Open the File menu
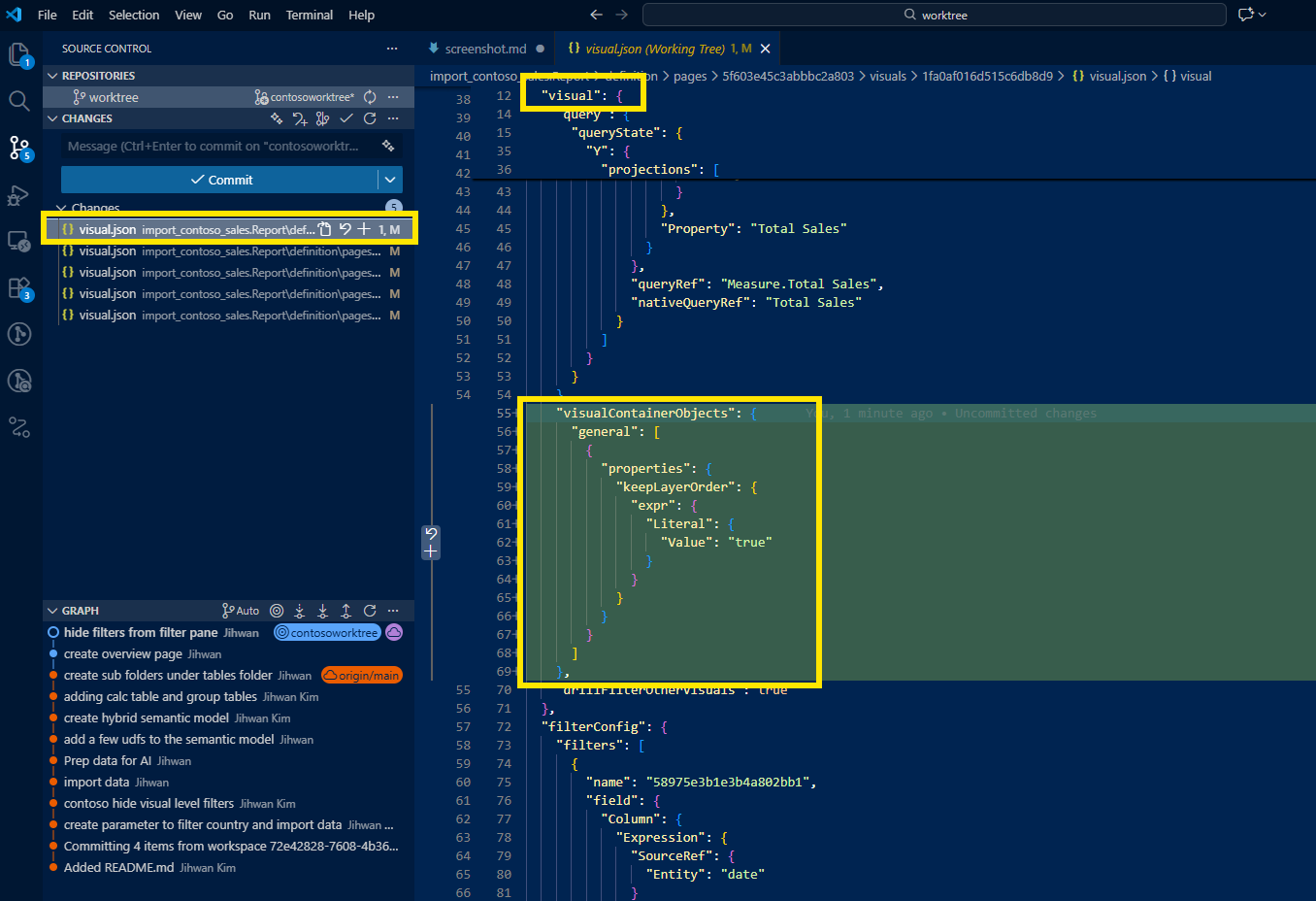 (47, 15)
